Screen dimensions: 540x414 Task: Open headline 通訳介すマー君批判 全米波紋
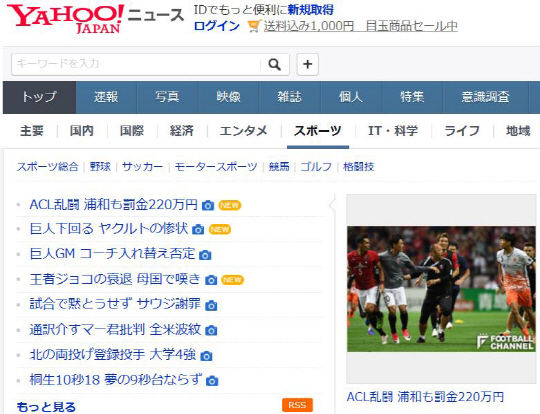coord(115,330)
